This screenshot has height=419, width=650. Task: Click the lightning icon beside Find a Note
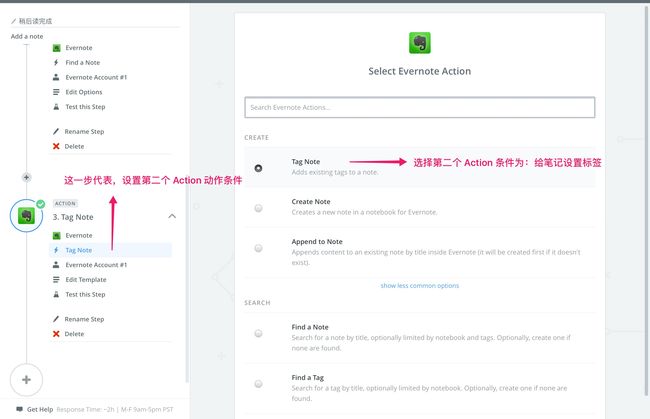(56, 63)
